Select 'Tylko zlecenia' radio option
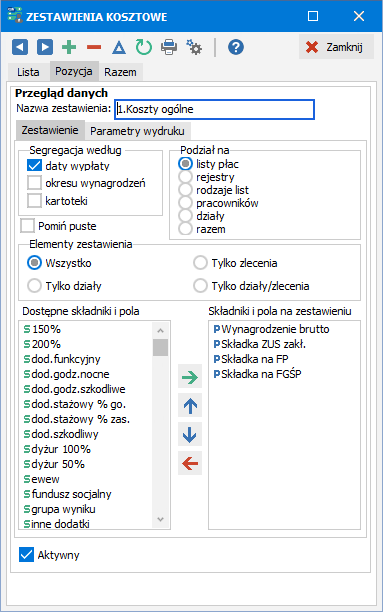 tap(200, 263)
